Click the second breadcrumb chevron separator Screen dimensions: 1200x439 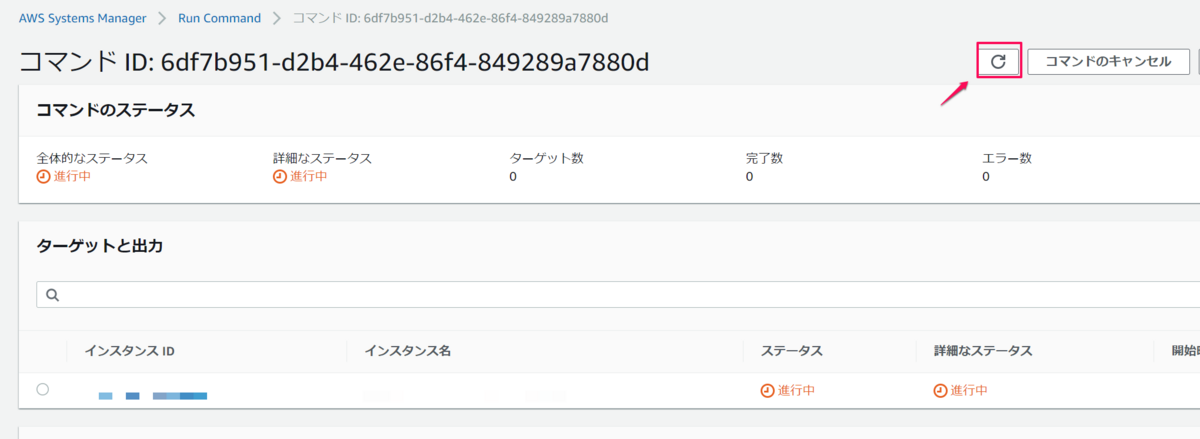click(x=277, y=18)
